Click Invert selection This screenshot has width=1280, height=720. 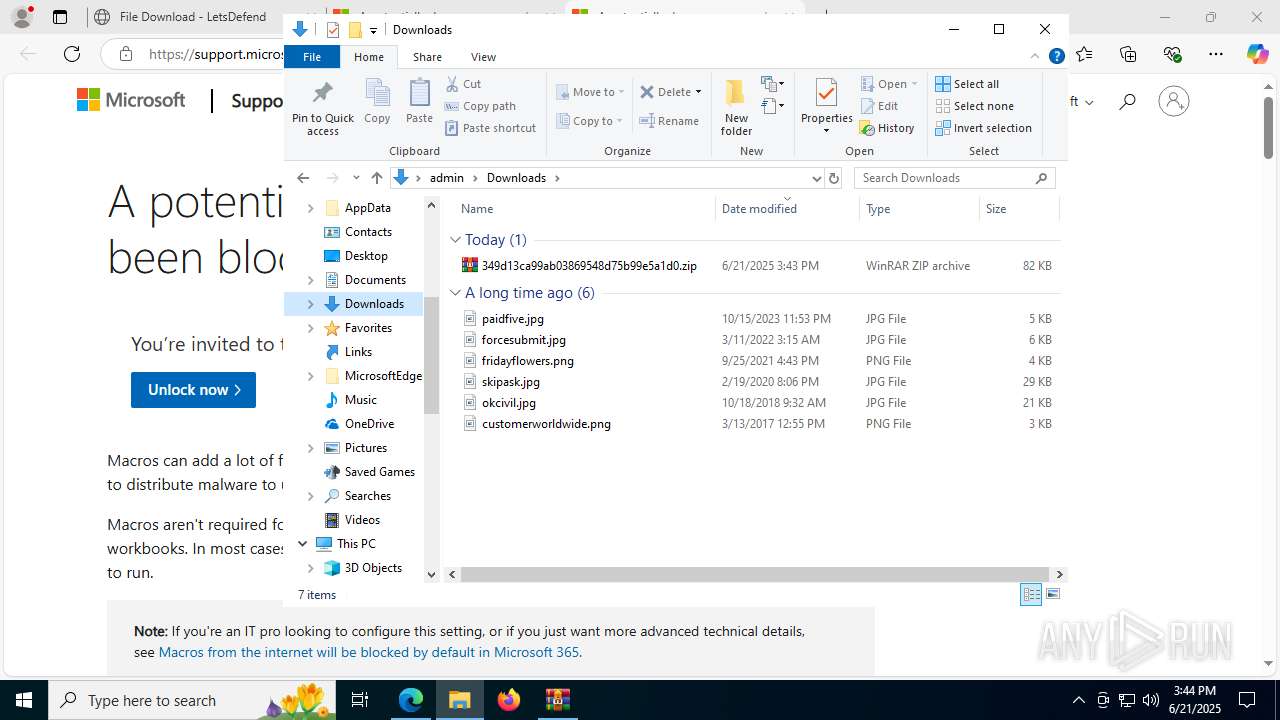[984, 128]
